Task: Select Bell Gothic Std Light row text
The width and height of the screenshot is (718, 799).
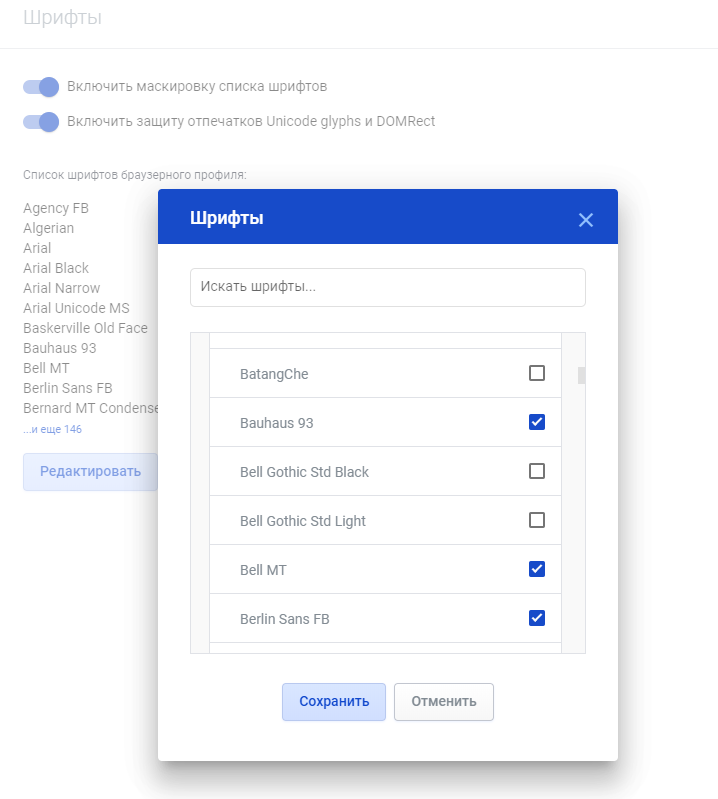Action: pyautogui.click(x=303, y=521)
